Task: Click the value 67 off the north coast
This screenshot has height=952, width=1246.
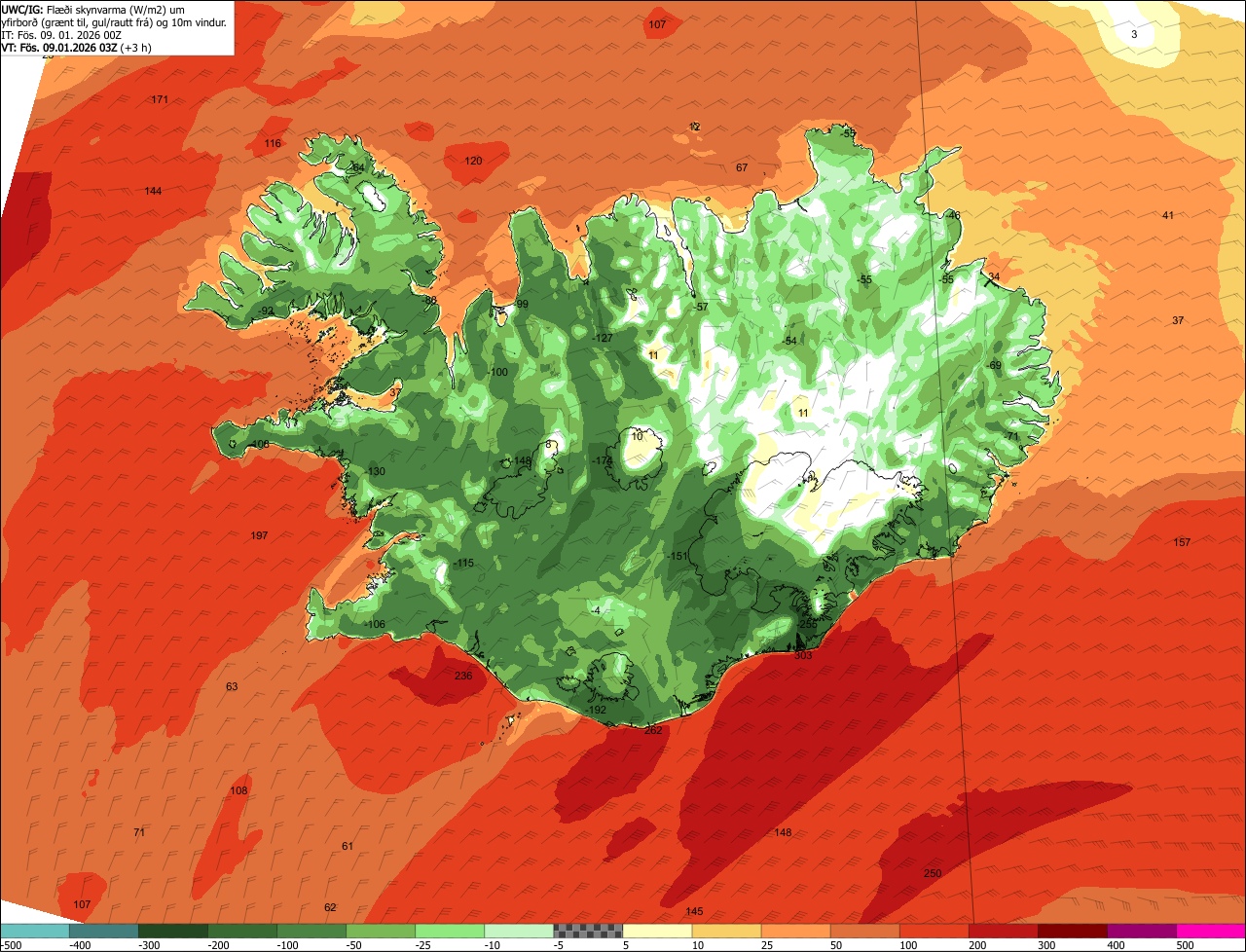Action: tap(742, 168)
